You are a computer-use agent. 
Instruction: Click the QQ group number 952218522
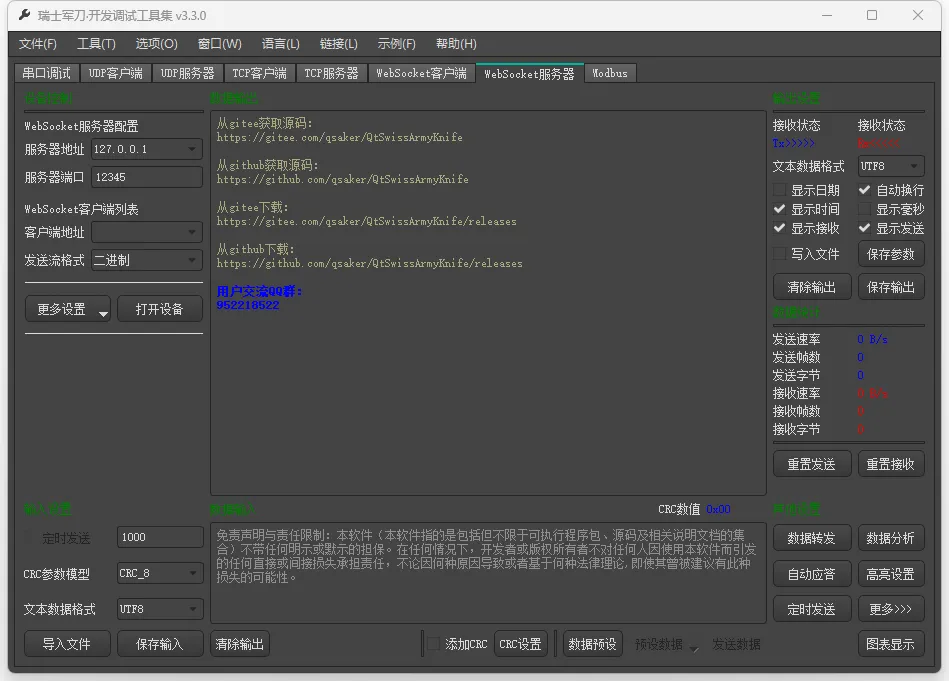pos(248,305)
